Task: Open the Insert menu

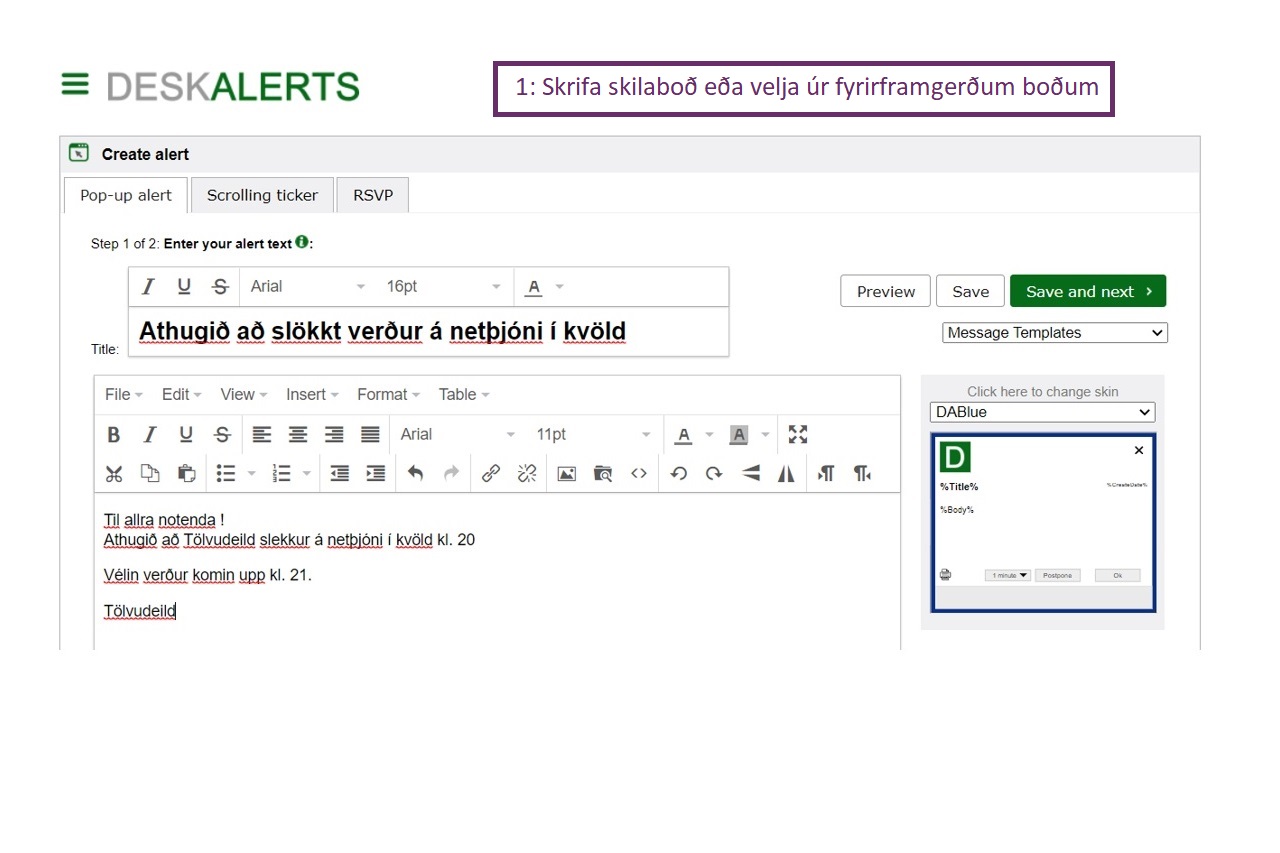Action: tap(312, 394)
